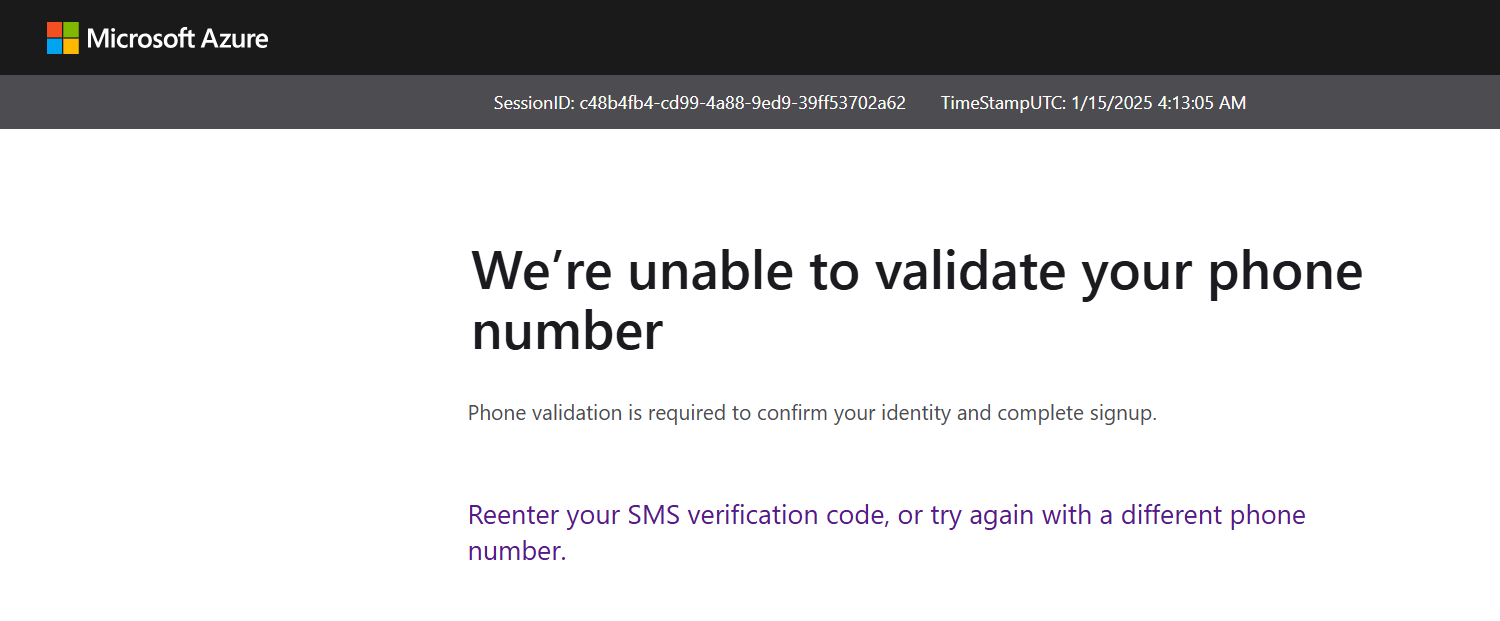The width and height of the screenshot is (1500, 621).
Task: Click the green square of Microsoft logo
Action: point(71,29)
